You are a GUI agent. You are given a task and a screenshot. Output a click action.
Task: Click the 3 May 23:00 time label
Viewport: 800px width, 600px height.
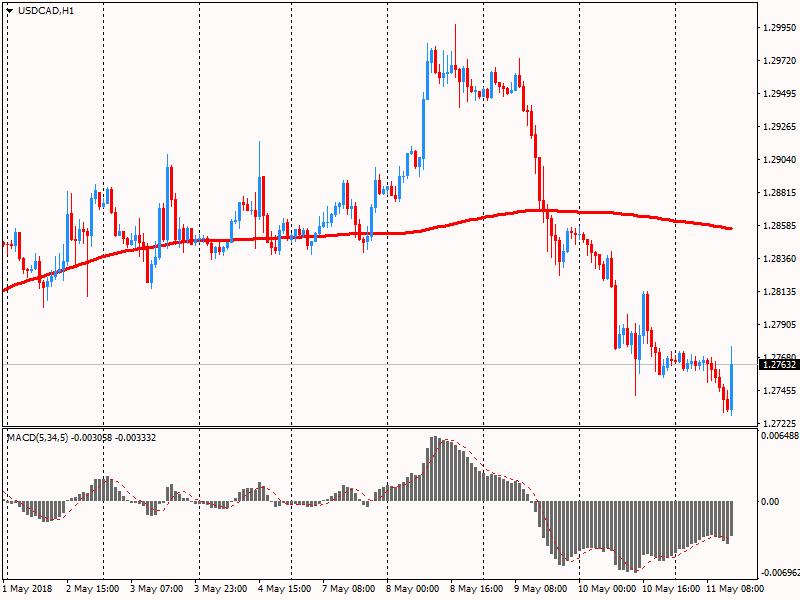(x=220, y=589)
